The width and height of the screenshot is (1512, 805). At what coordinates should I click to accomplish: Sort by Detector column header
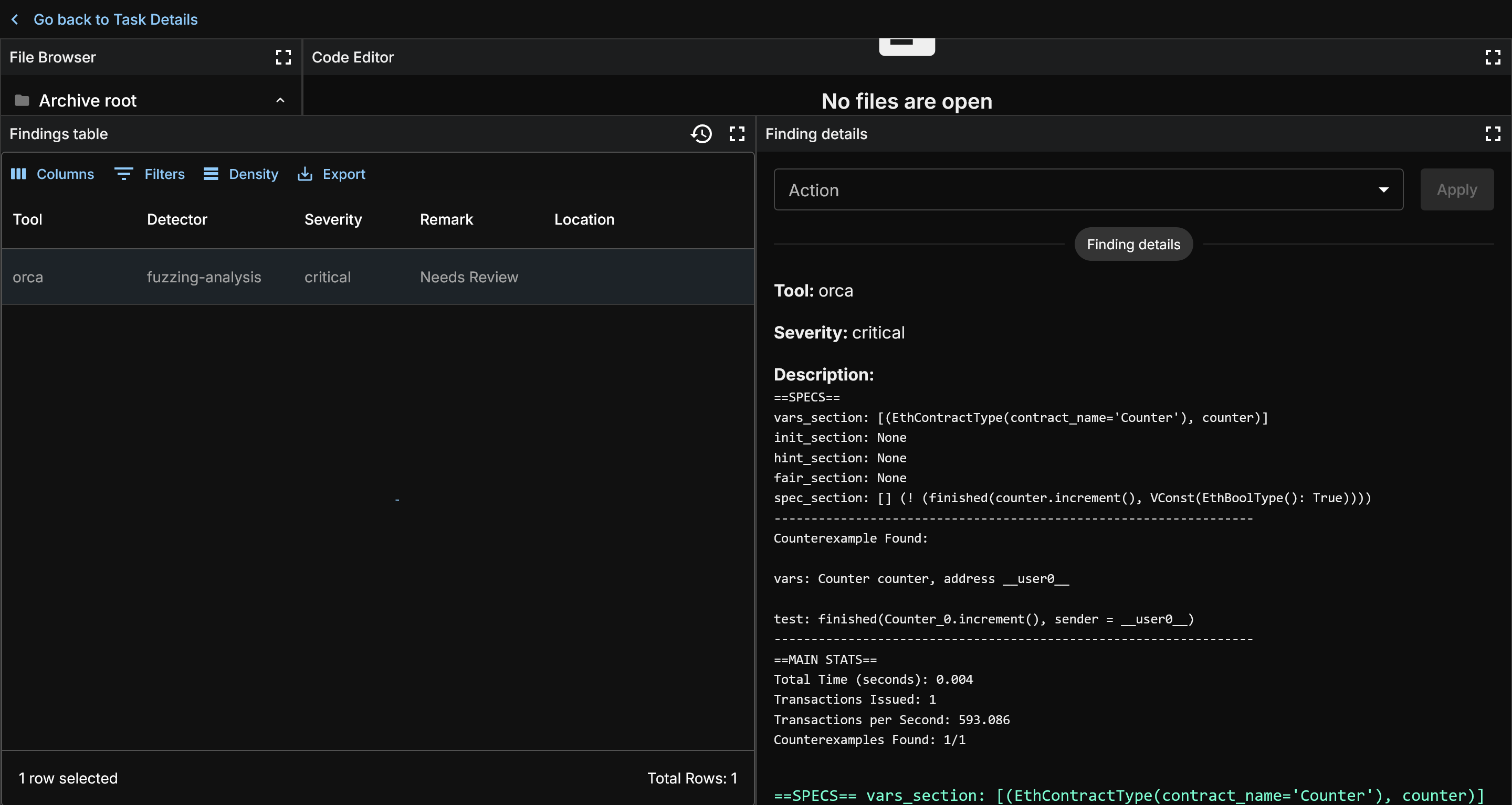(177, 219)
